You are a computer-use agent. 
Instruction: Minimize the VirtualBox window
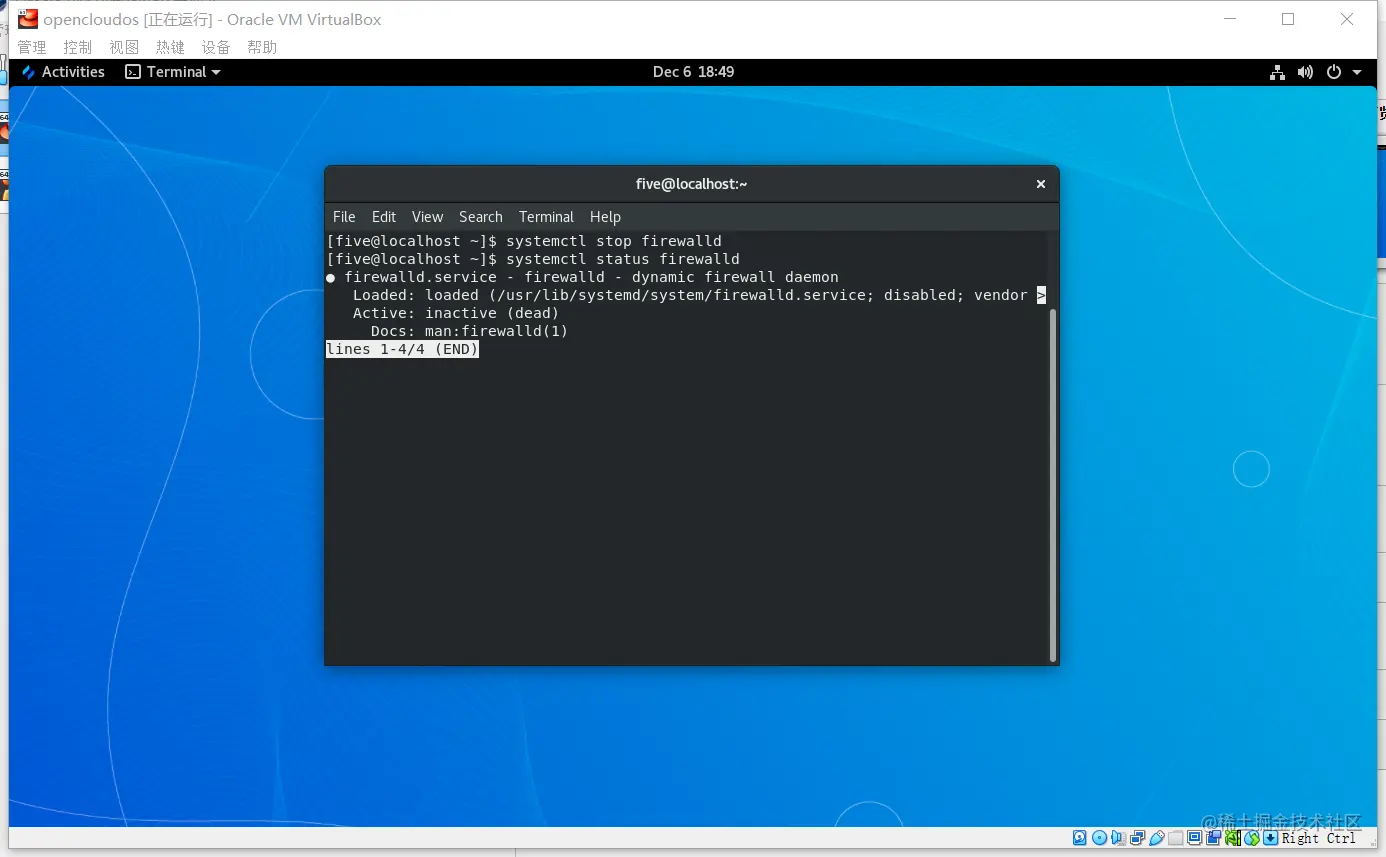1231,19
